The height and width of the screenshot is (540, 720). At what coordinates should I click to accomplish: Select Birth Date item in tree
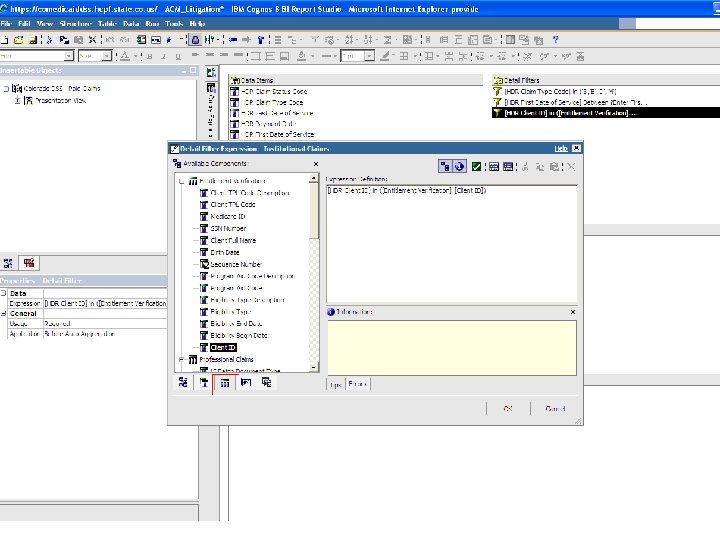pos(225,252)
